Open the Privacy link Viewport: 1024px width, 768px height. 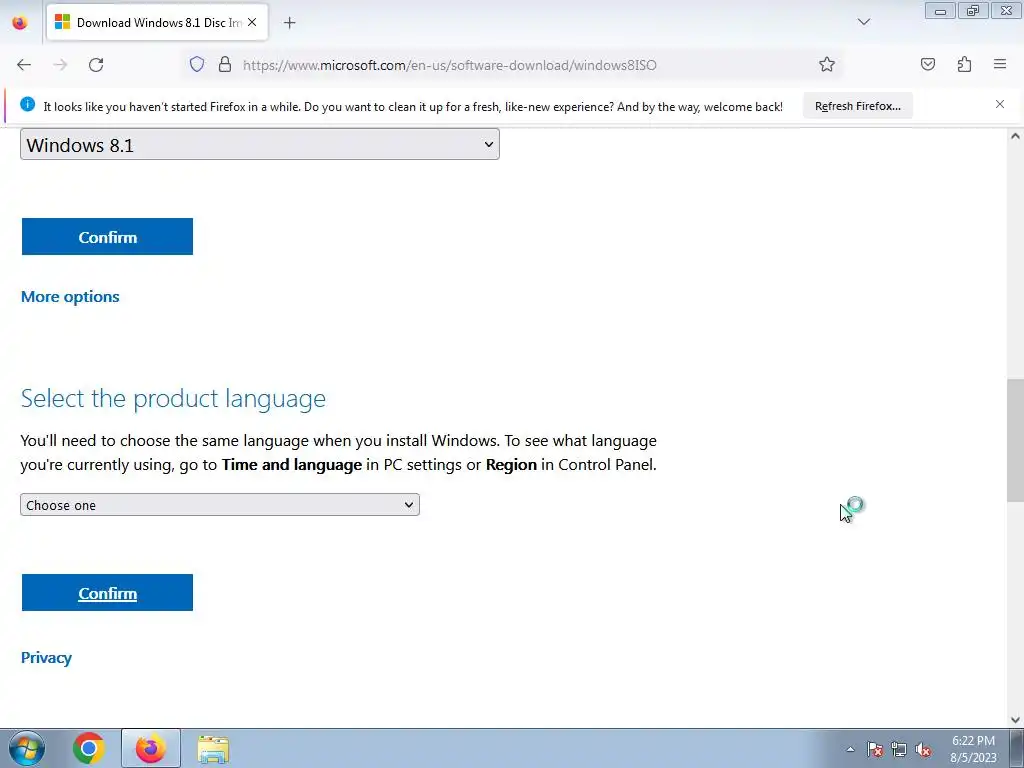click(46, 658)
